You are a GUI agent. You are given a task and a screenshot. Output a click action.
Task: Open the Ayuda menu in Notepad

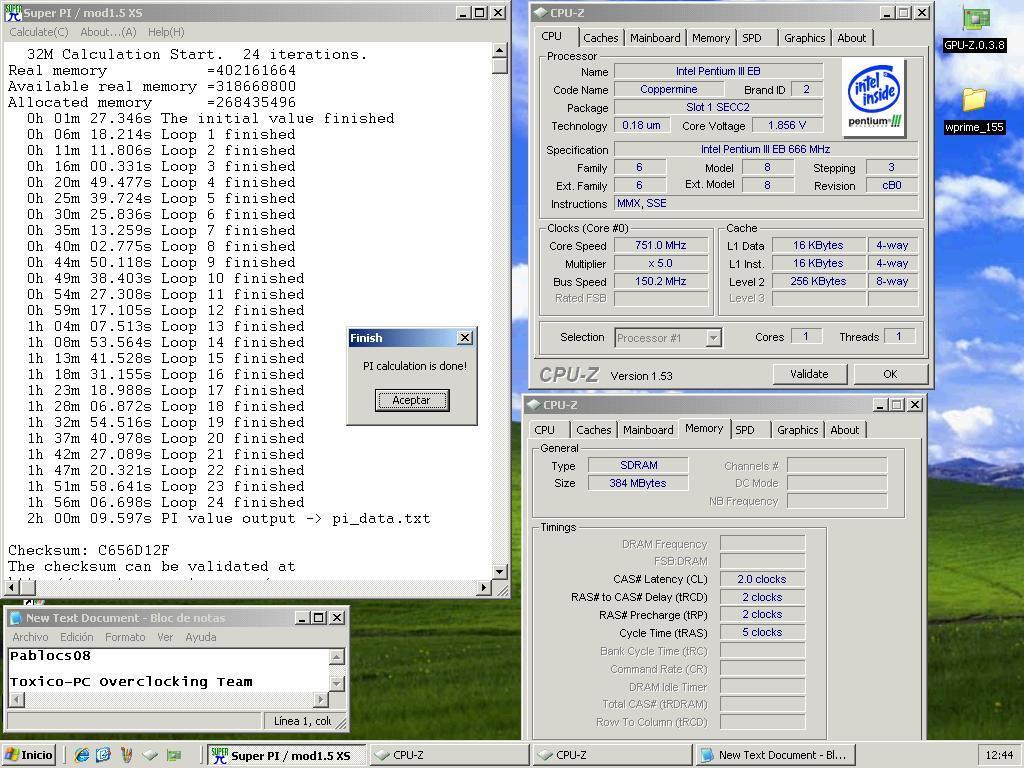coord(200,637)
